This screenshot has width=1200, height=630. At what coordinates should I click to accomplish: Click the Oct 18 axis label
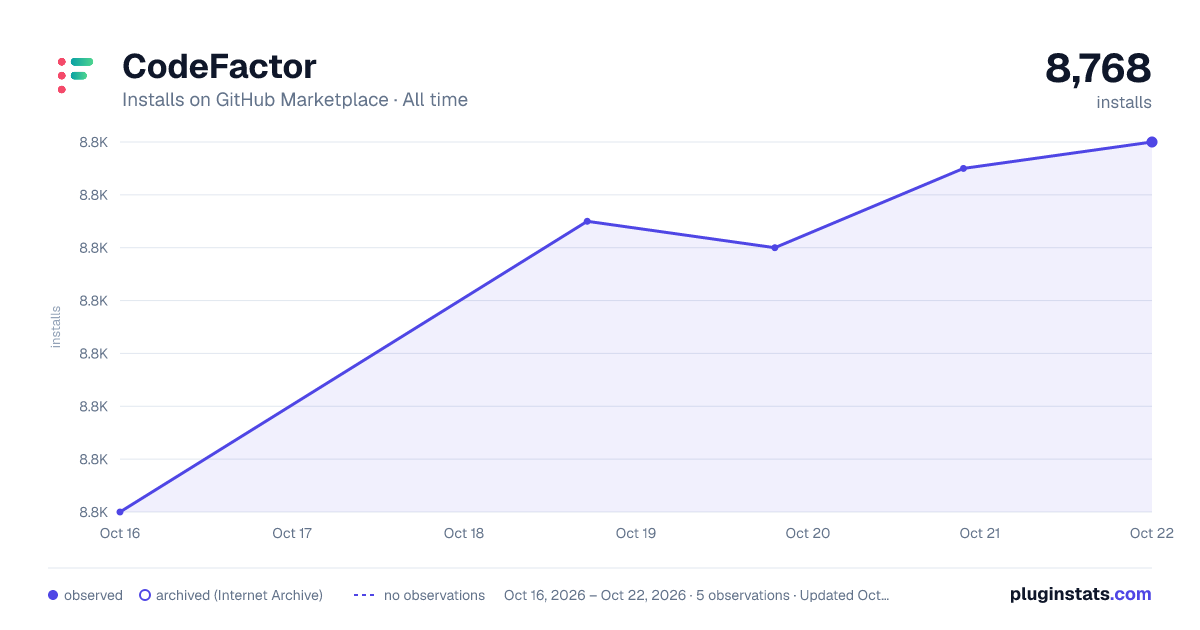pyautogui.click(x=463, y=533)
